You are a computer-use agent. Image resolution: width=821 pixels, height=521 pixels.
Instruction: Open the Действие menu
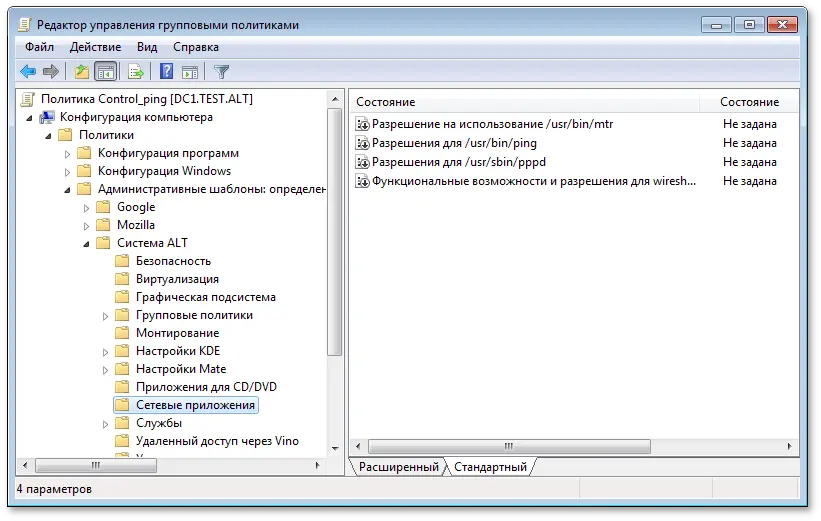(x=95, y=47)
